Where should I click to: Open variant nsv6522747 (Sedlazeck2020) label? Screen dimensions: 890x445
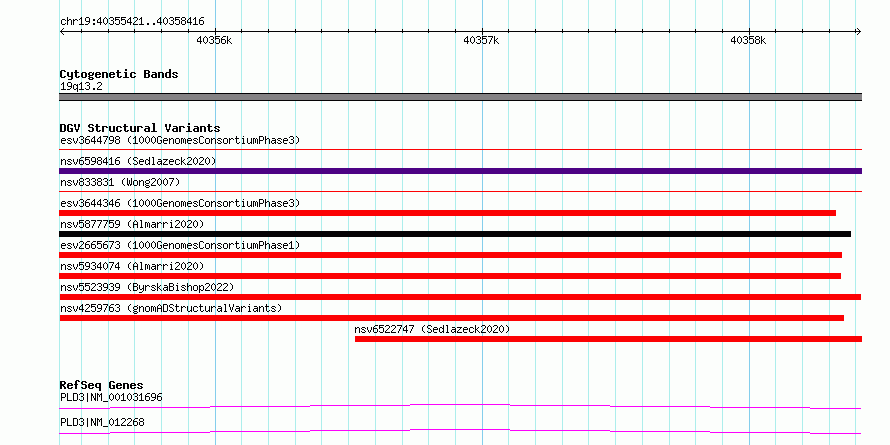(x=432, y=329)
